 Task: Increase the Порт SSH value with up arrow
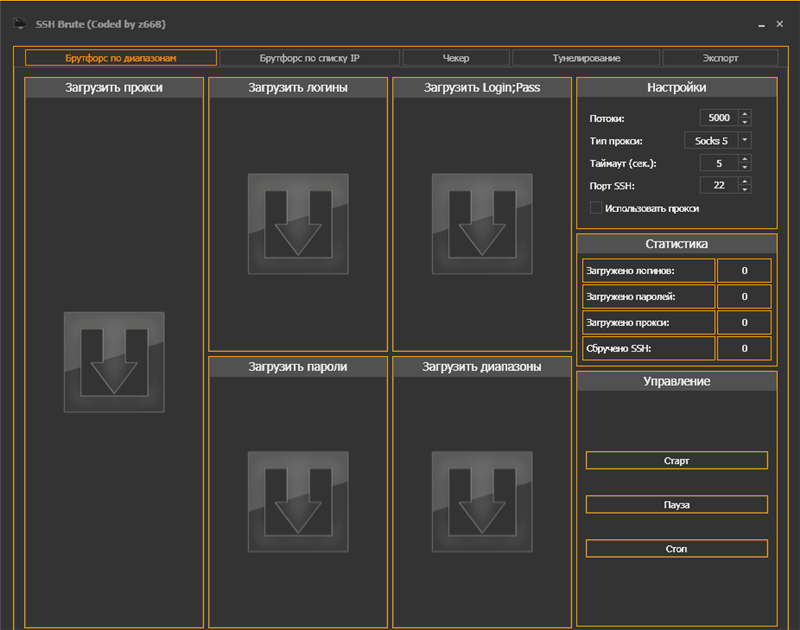click(x=745, y=180)
